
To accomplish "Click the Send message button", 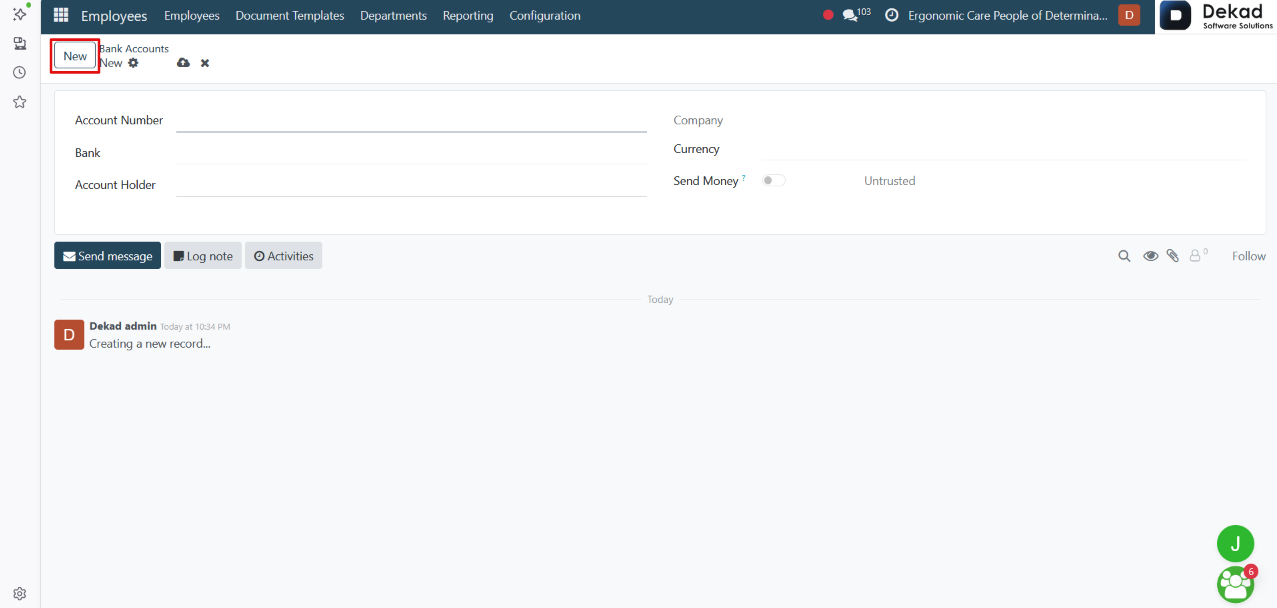I will [x=107, y=256].
